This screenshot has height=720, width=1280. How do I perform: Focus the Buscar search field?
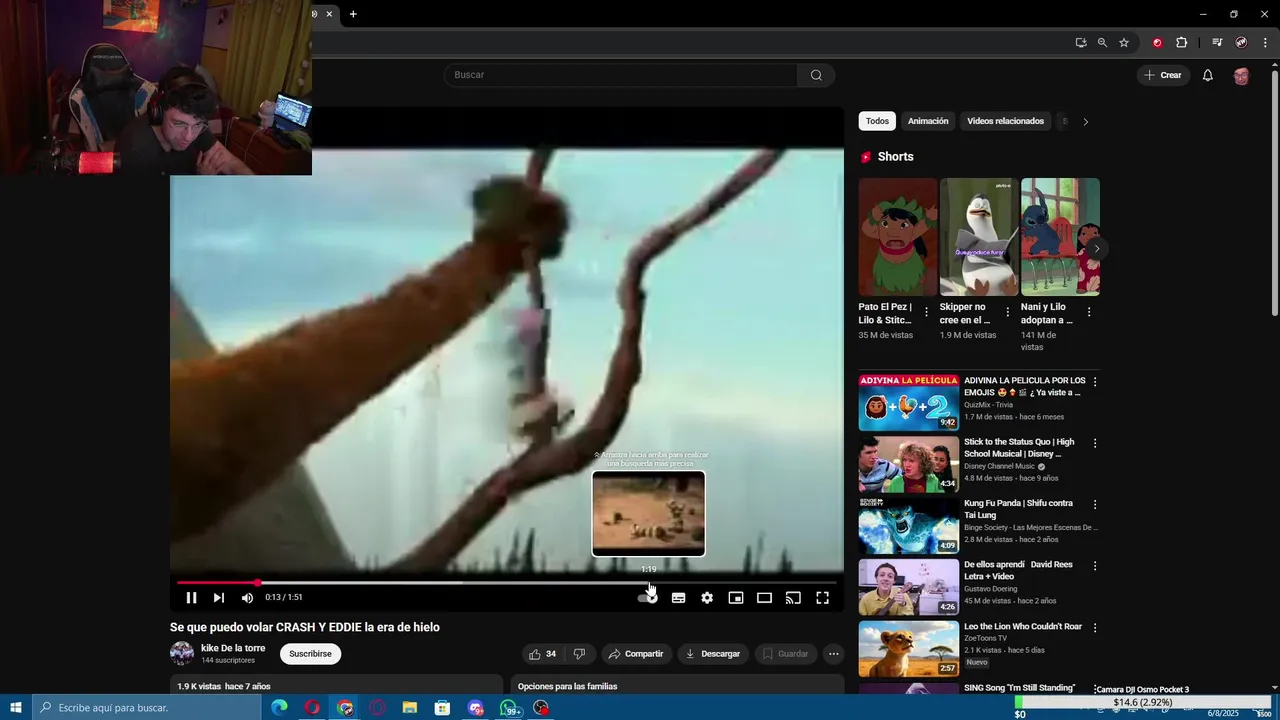[620, 75]
